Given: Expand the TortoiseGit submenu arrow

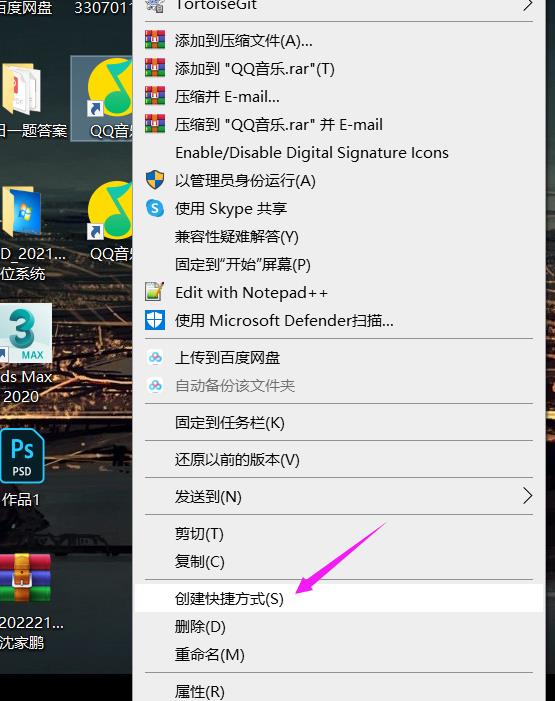Looking at the screenshot, I should tap(528, 5).
